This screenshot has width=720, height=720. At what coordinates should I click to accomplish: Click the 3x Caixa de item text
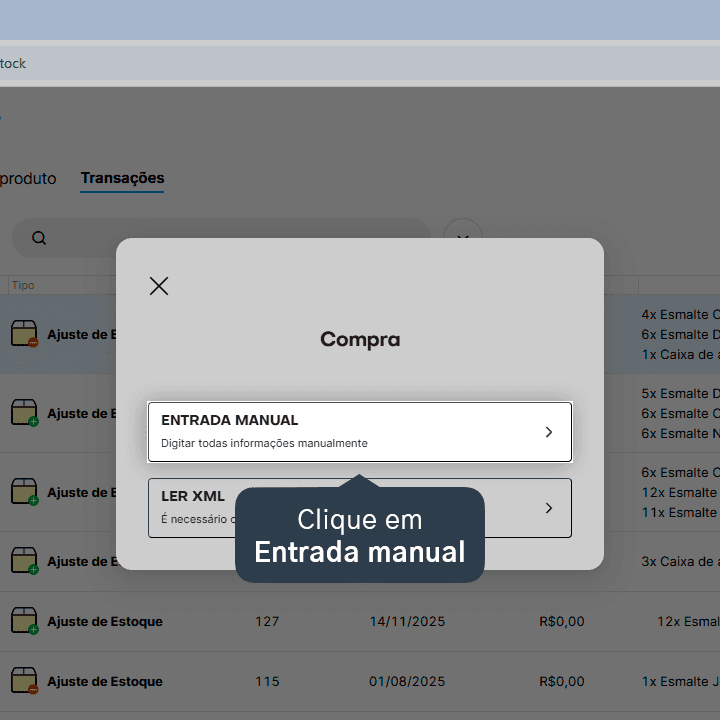point(681,561)
